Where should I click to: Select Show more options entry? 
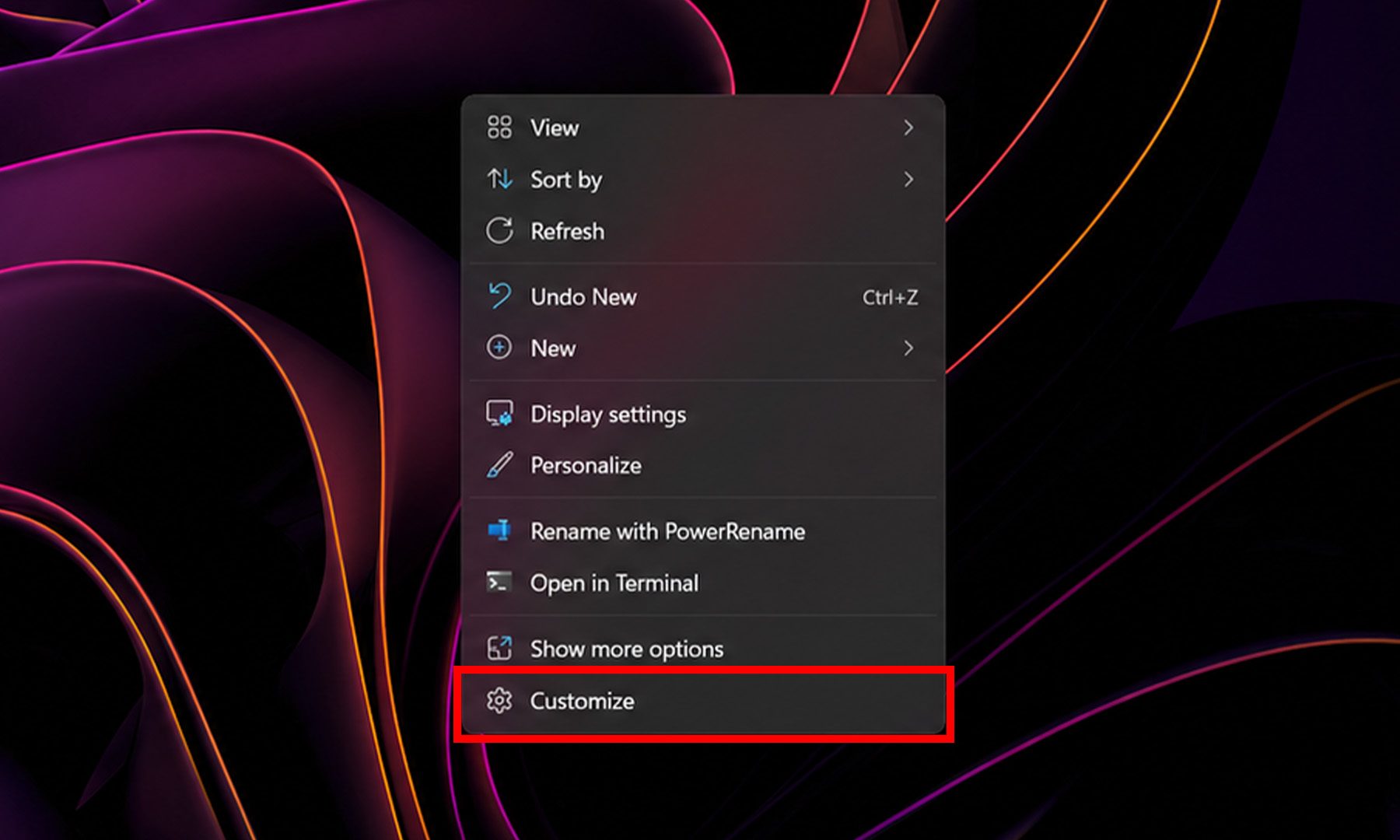point(703,648)
